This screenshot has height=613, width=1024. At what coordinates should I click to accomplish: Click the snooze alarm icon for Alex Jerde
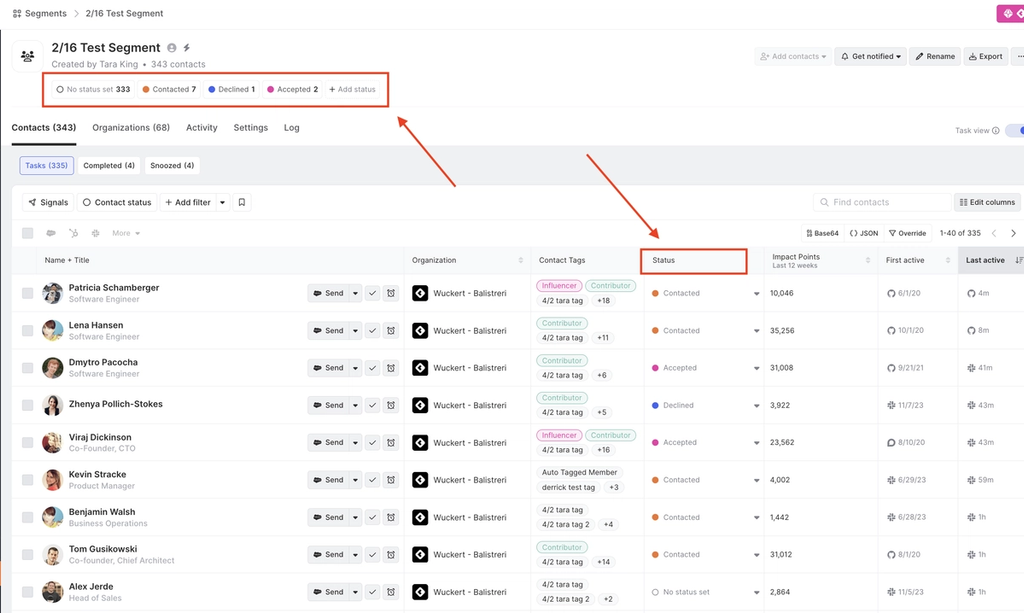click(x=391, y=591)
